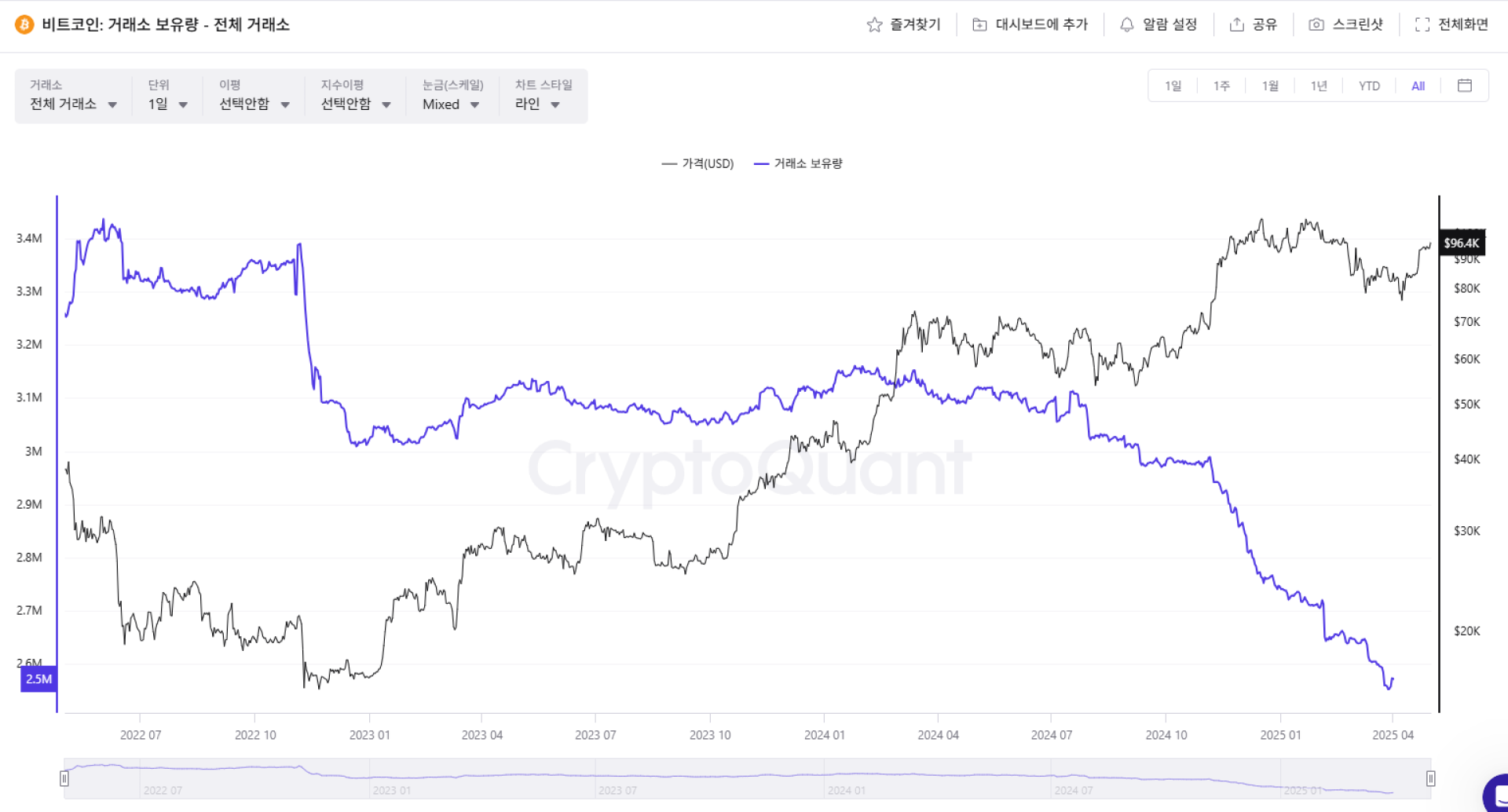The width and height of the screenshot is (1508, 812).
Task: Switch to the 1년 range tab
Action: coord(1319,86)
